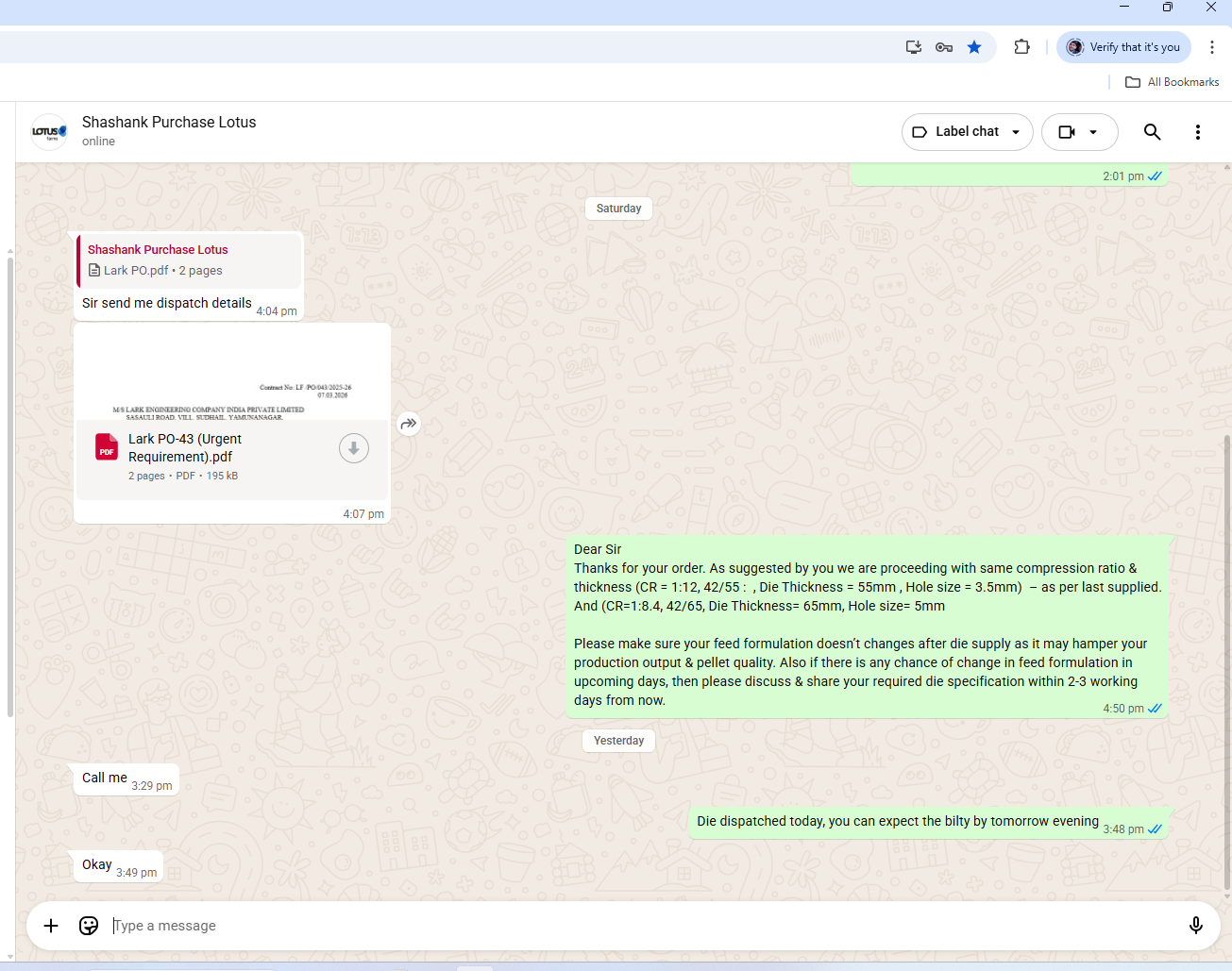Download the Lark PO-43 PDF file
Screen dimensions: 1232x971
[x=354, y=448]
